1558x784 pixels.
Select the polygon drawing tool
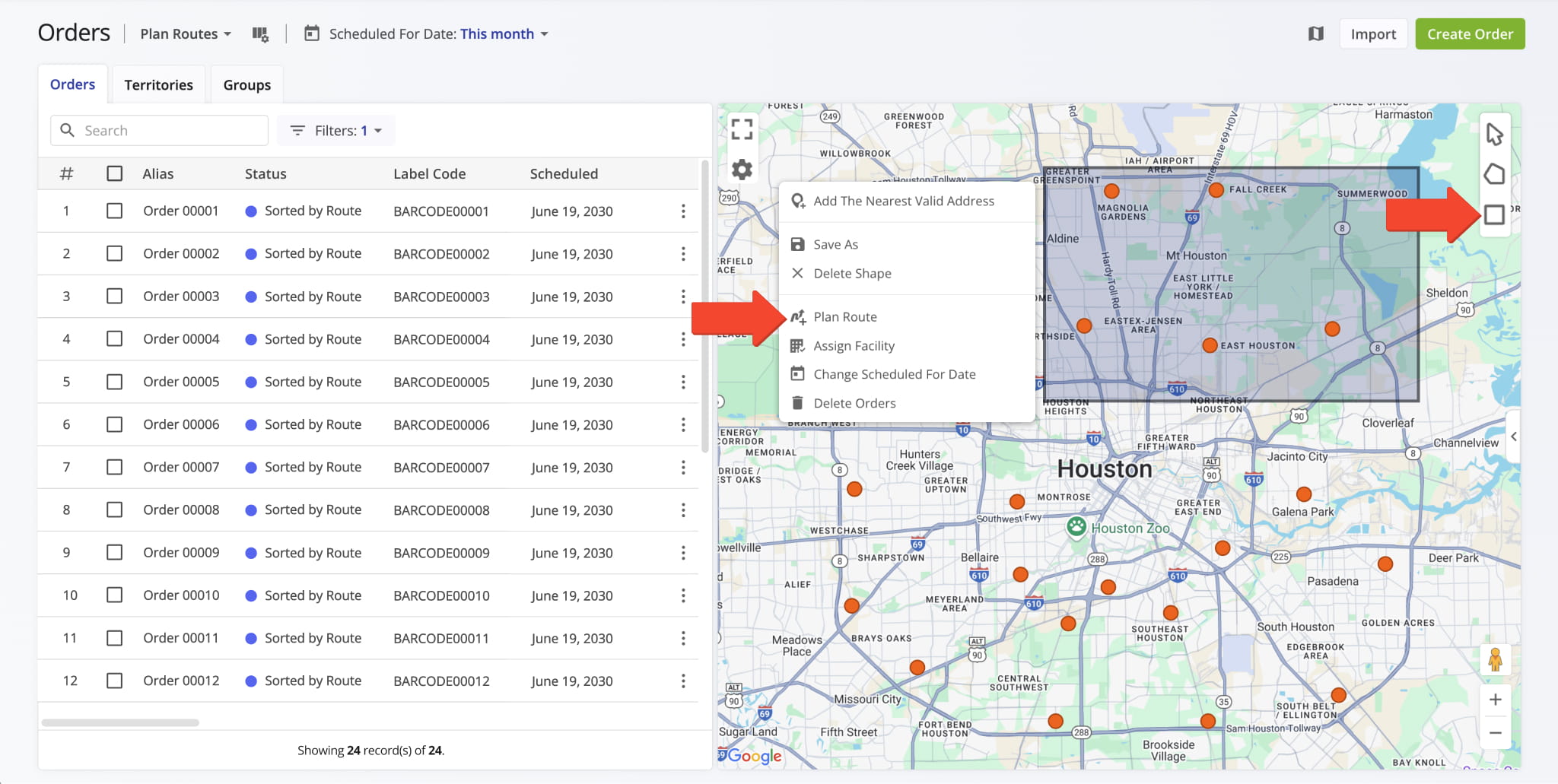[1494, 174]
